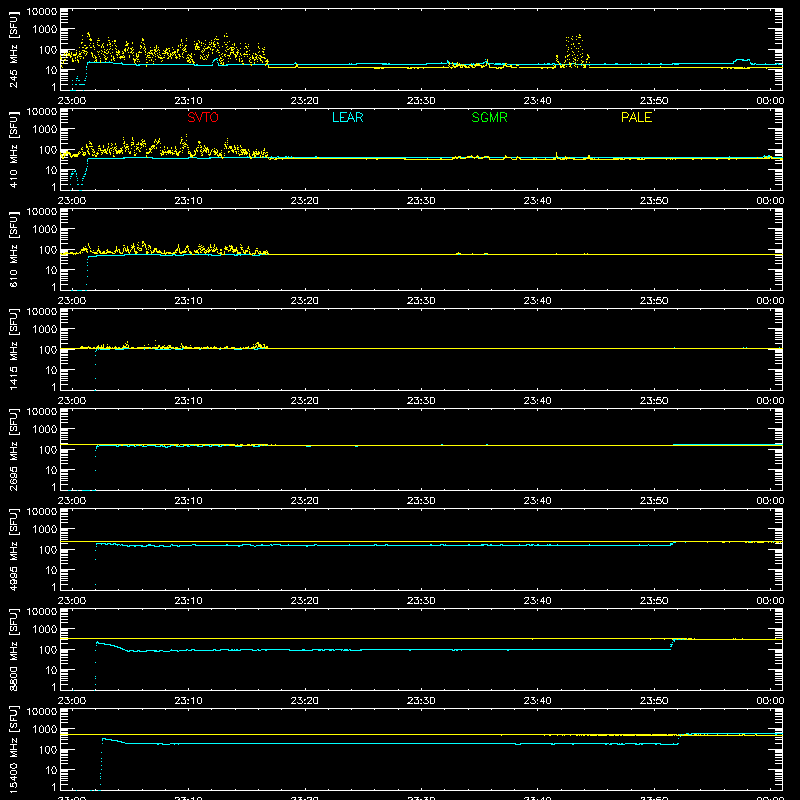Viewport: 800px width, 800px height.
Task: Click 23:40 label under the 8800 MHz plot
Action: coord(537,701)
